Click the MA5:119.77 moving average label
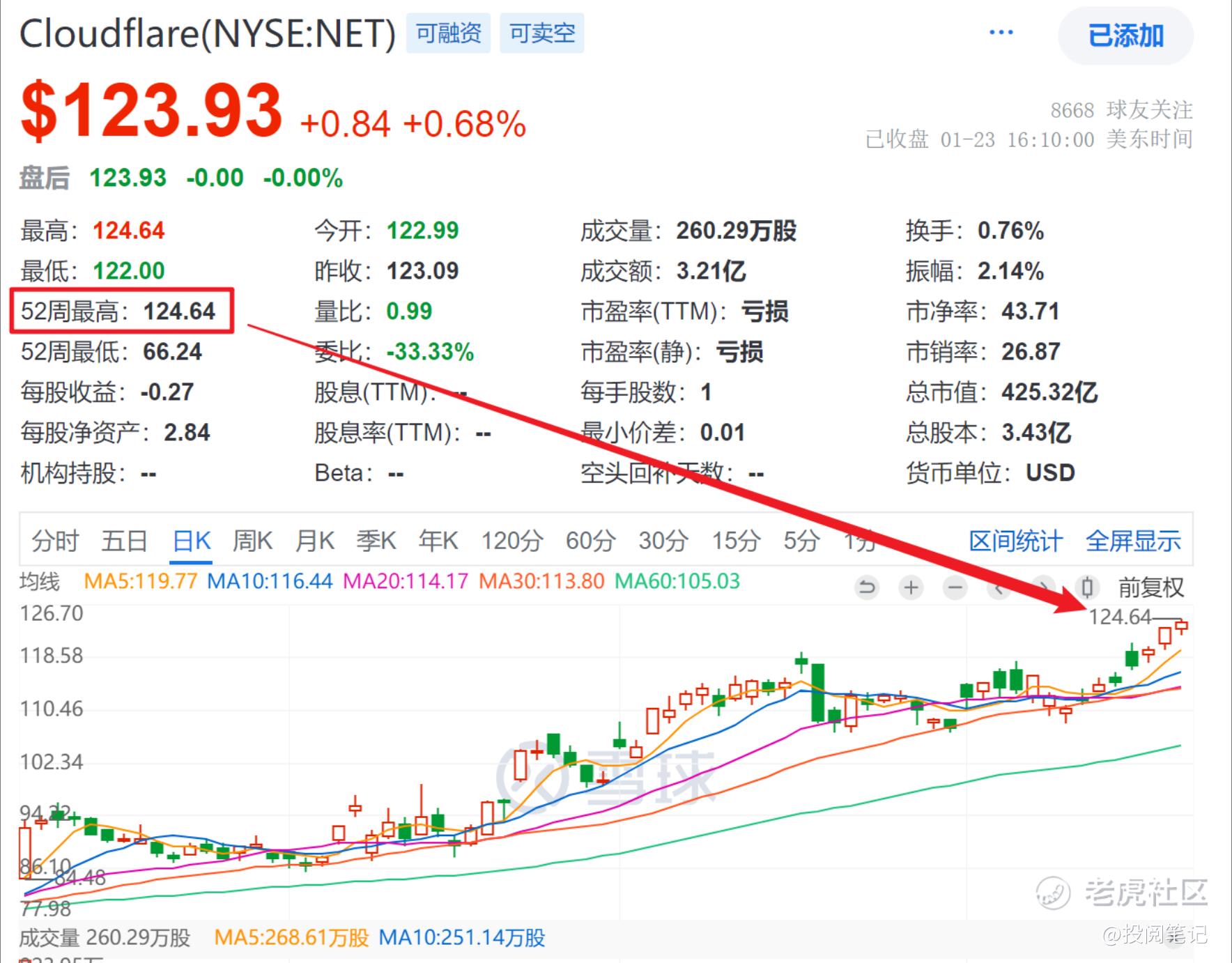1232x963 pixels. tap(141, 581)
